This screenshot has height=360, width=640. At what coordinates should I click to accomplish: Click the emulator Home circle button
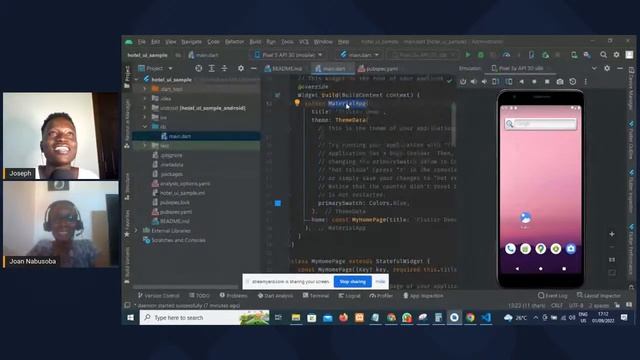[534, 82]
